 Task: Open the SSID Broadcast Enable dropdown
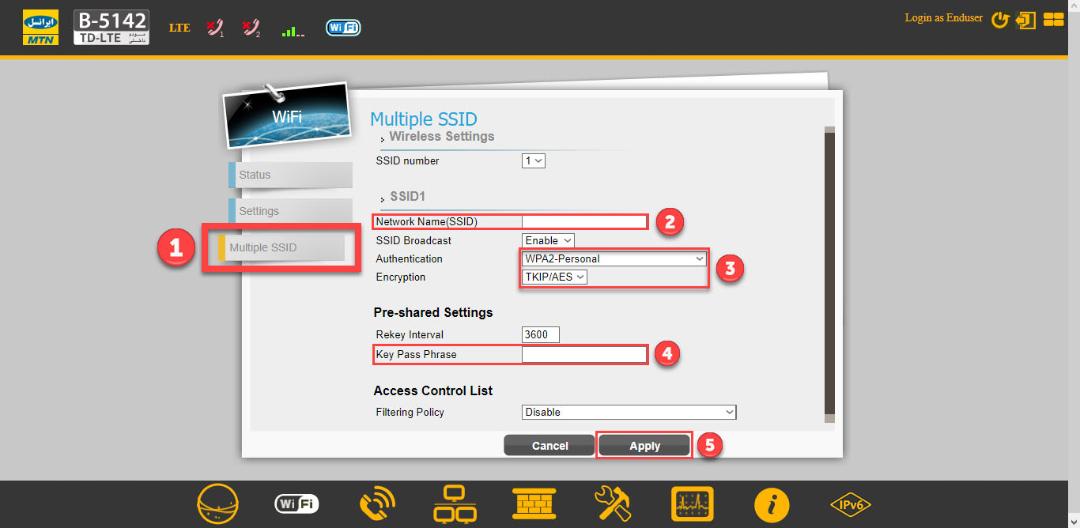pos(548,240)
